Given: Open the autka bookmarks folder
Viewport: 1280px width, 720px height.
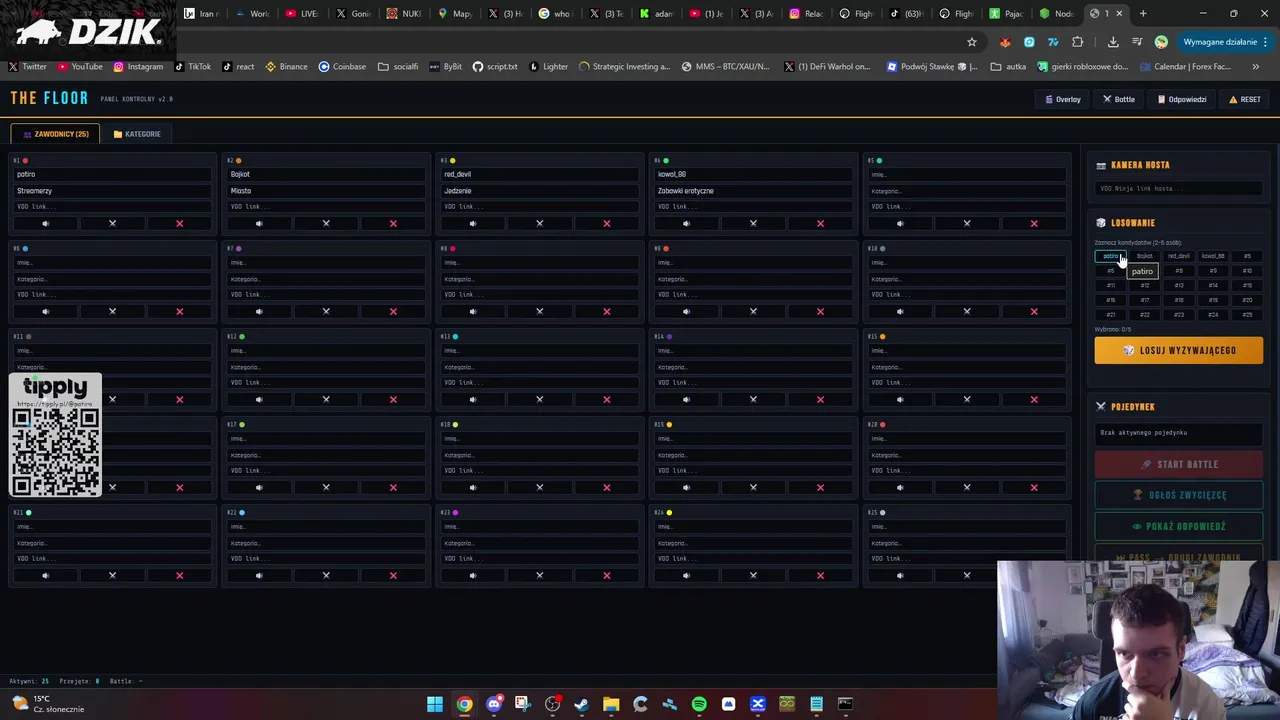Looking at the screenshot, I should (x=1008, y=67).
